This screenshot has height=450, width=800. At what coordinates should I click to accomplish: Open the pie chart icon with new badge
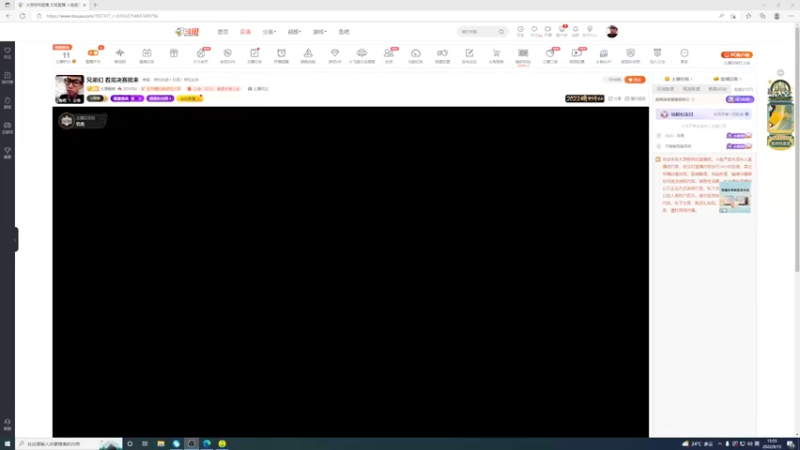pyautogui.click(x=550, y=53)
